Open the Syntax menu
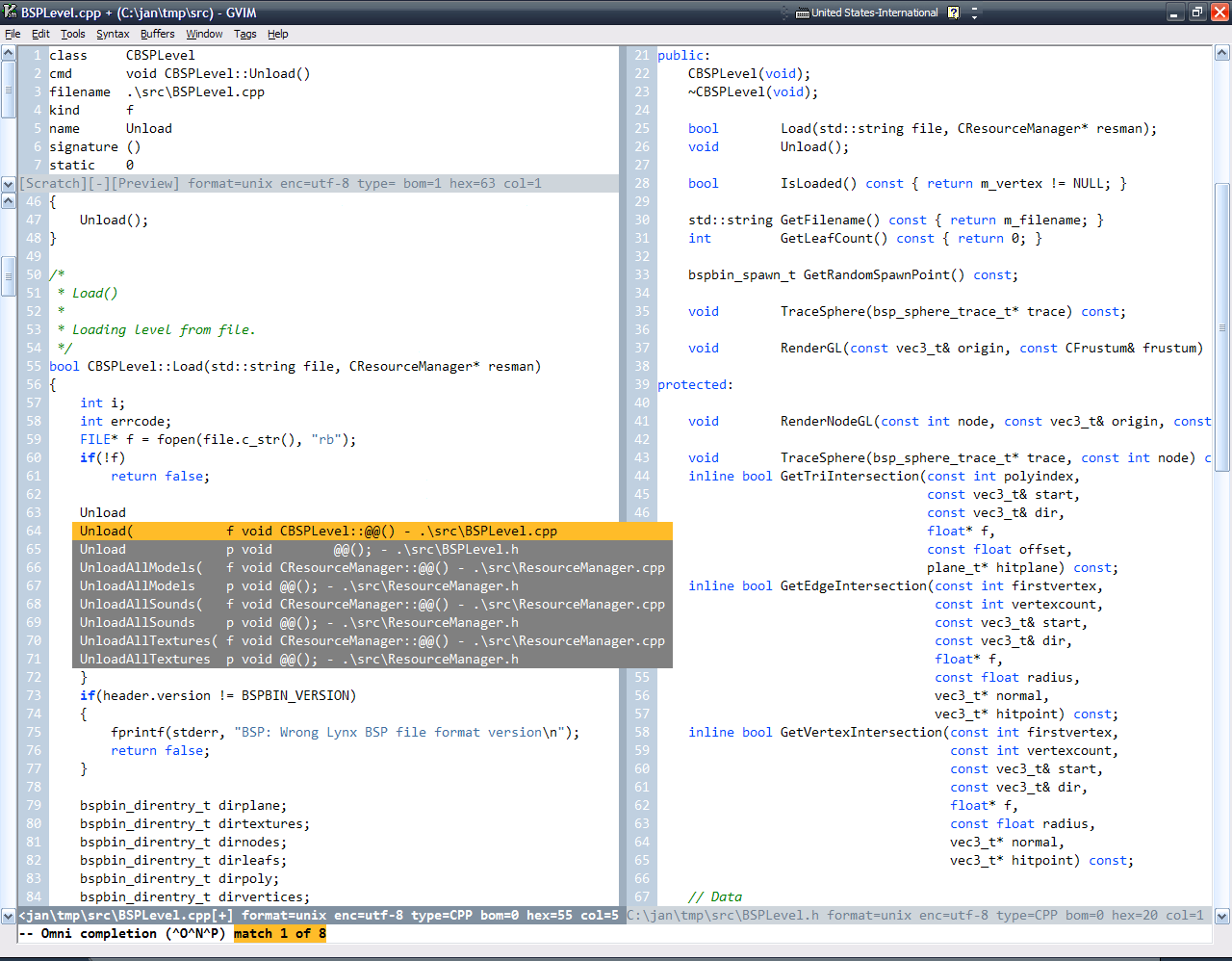This screenshot has height=961, width=1232. [113, 34]
